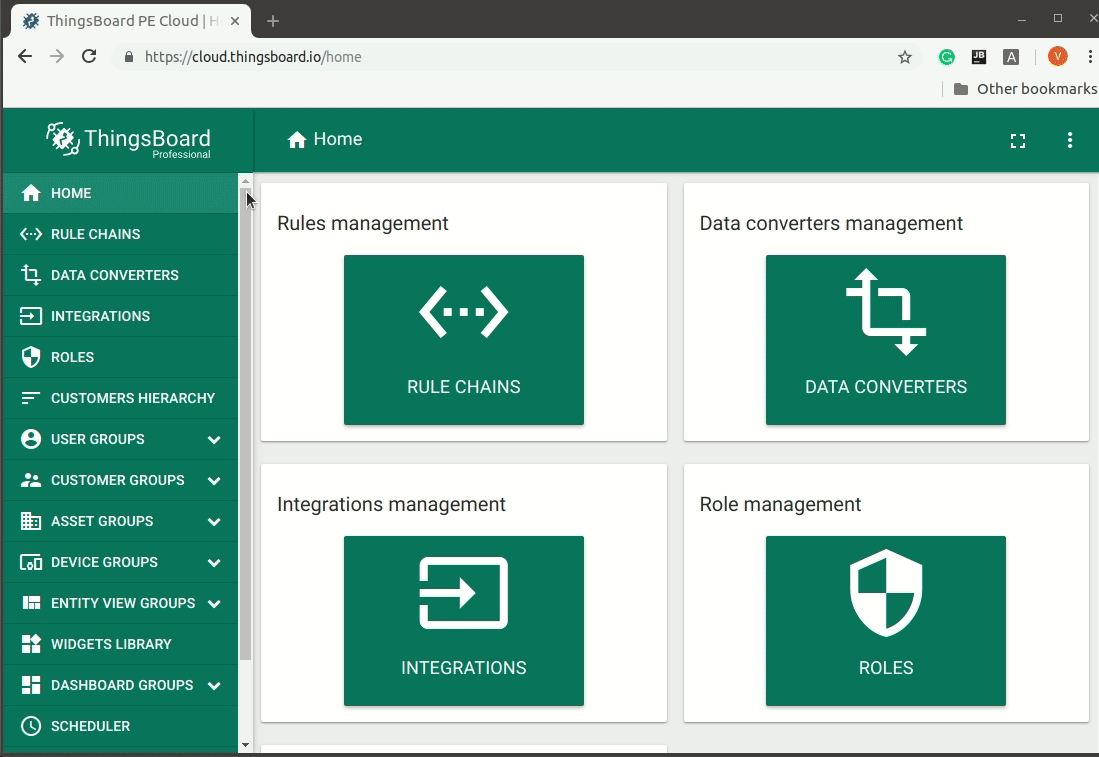Toggle fullscreen mode icon in header
Image resolution: width=1099 pixels, height=757 pixels.
pyautogui.click(x=1018, y=141)
